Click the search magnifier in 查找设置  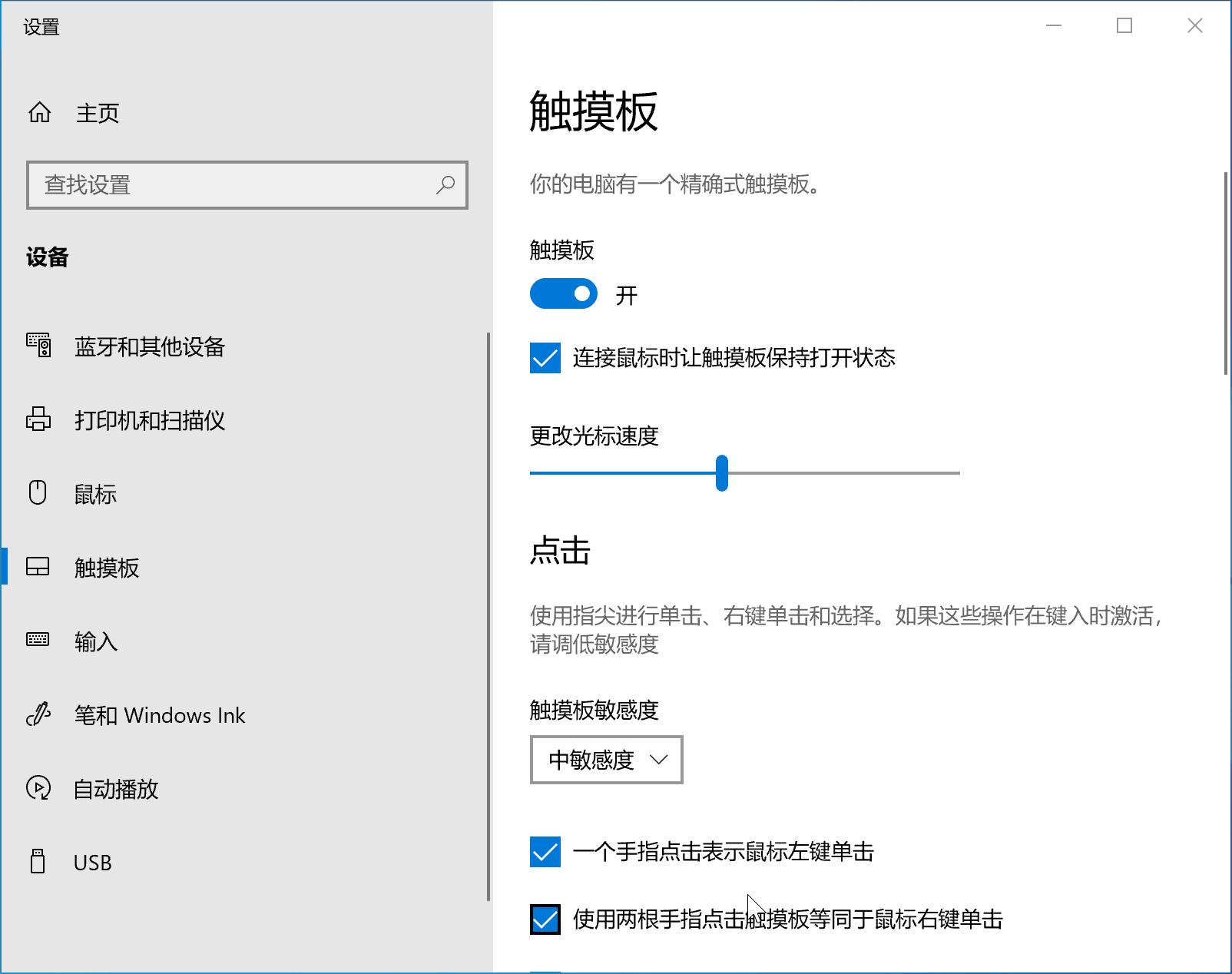pos(445,185)
